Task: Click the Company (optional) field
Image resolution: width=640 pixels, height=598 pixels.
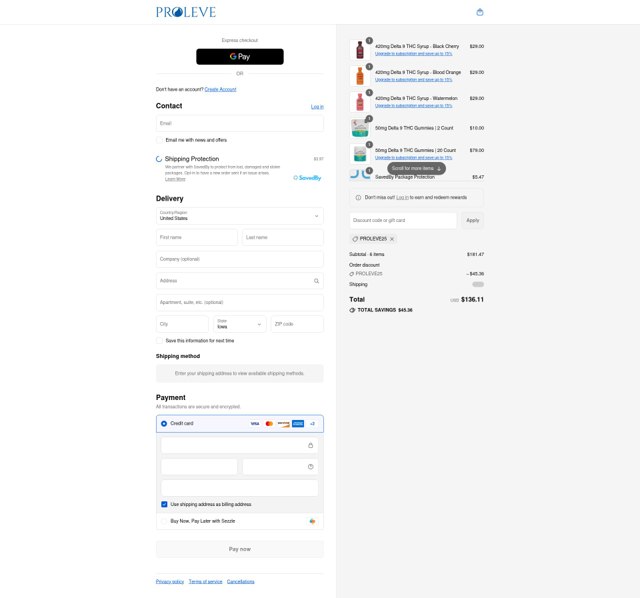Action: click(x=240, y=259)
